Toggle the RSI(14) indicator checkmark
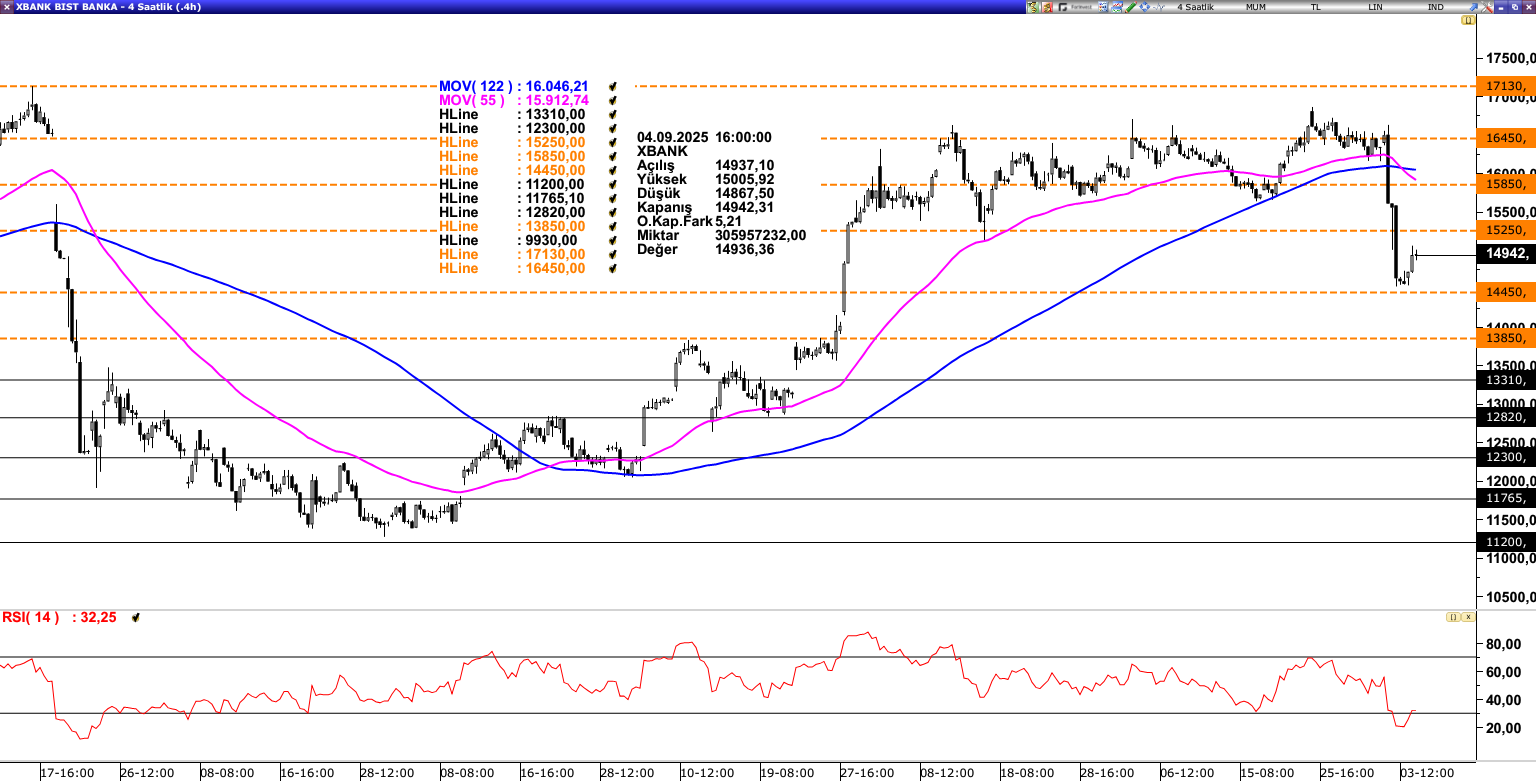This screenshot has width=1536, height=781. point(136,618)
